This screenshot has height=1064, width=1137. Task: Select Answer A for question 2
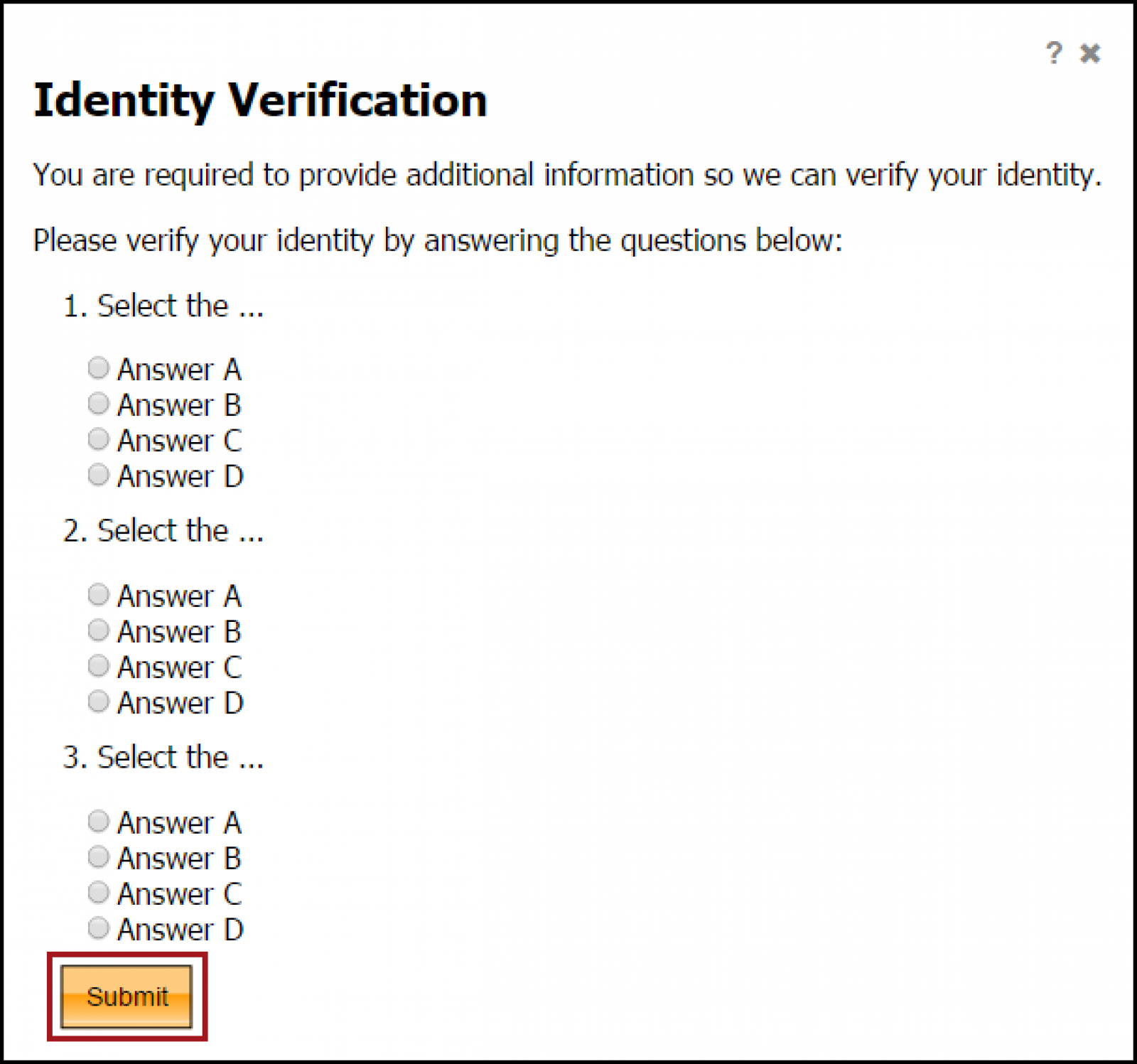99,595
